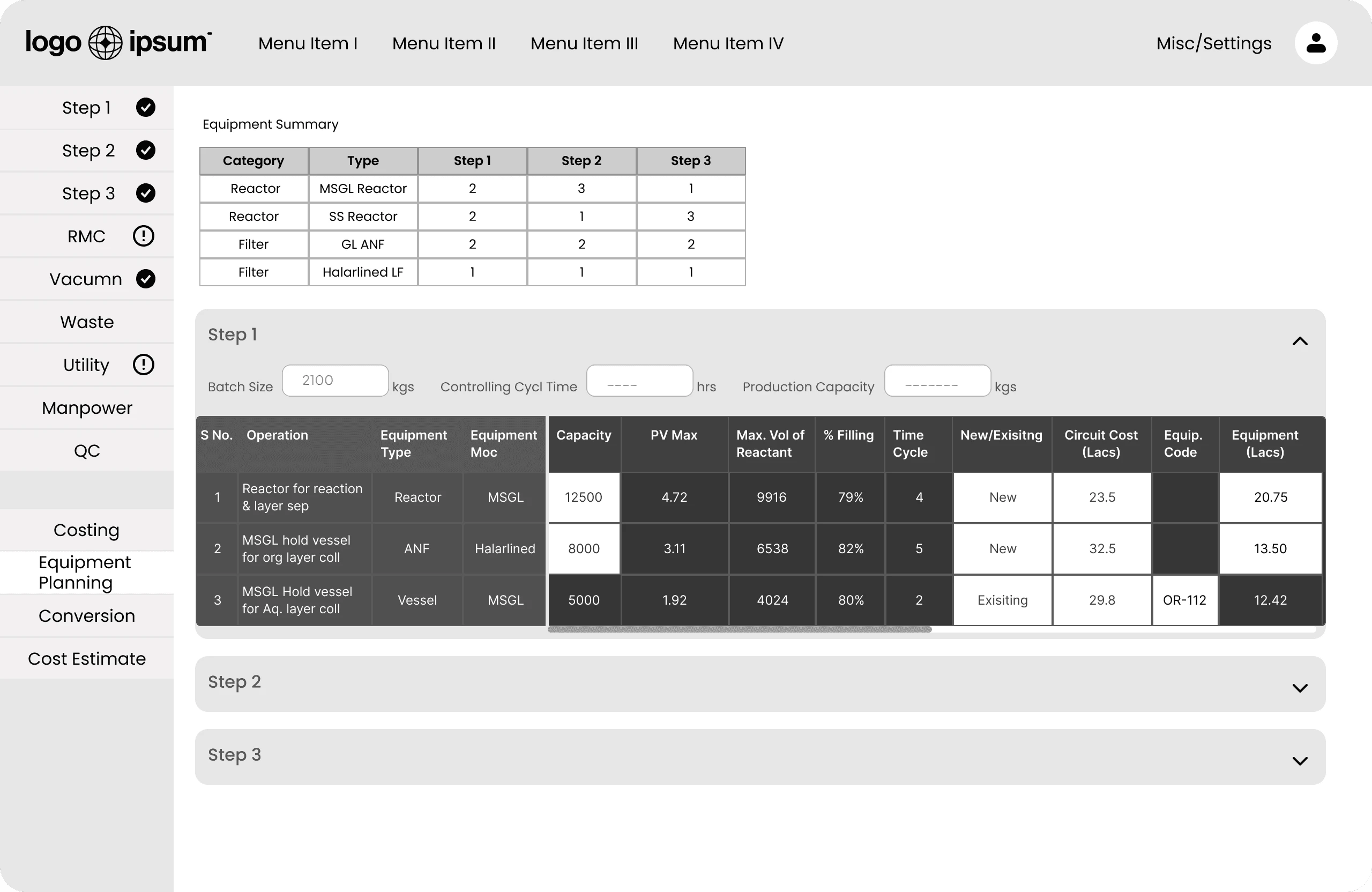Click the RMC warning alert icon

click(144, 236)
